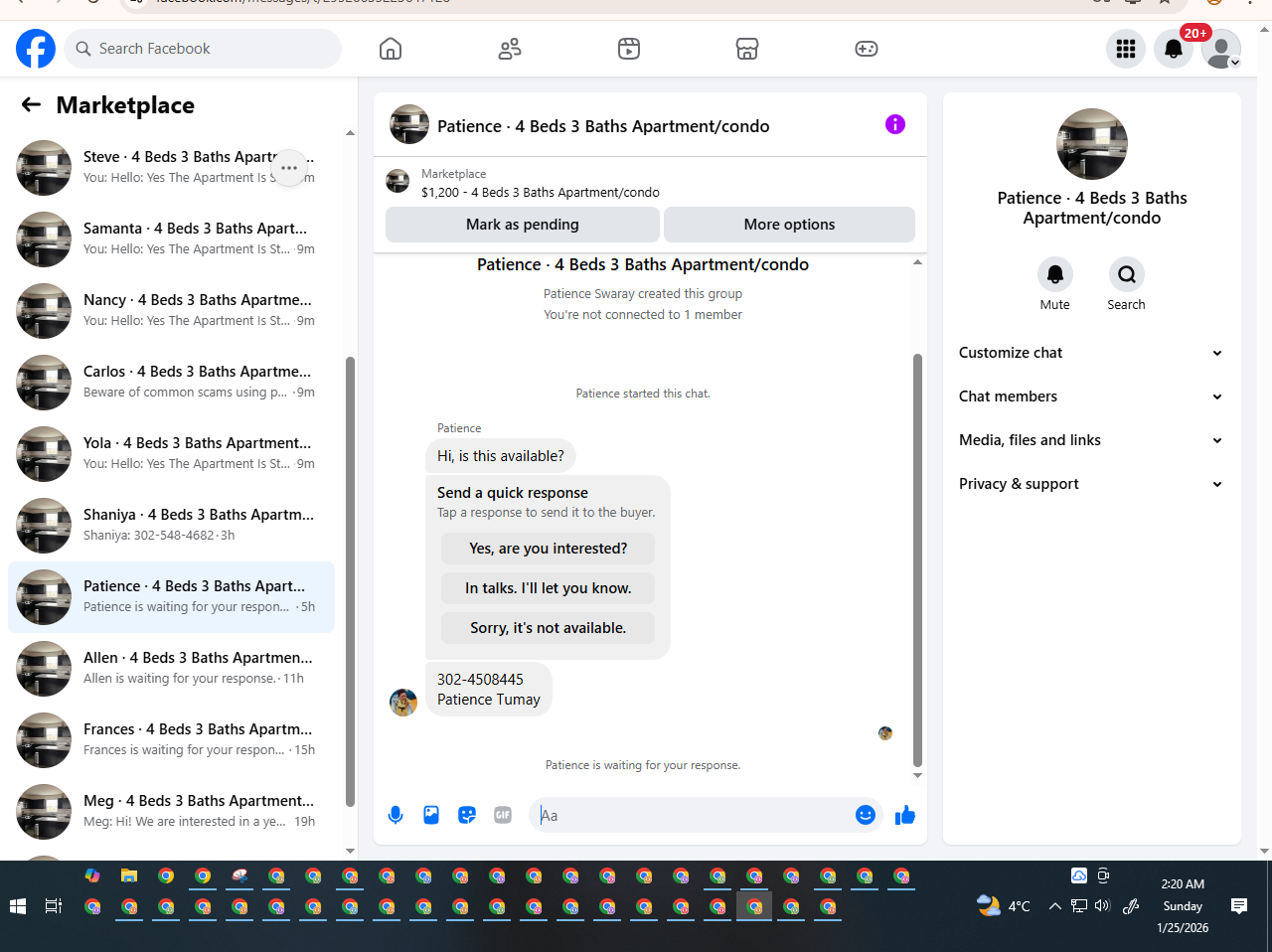Open the Menu grid icon
1272x952 pixels.
1126,49
